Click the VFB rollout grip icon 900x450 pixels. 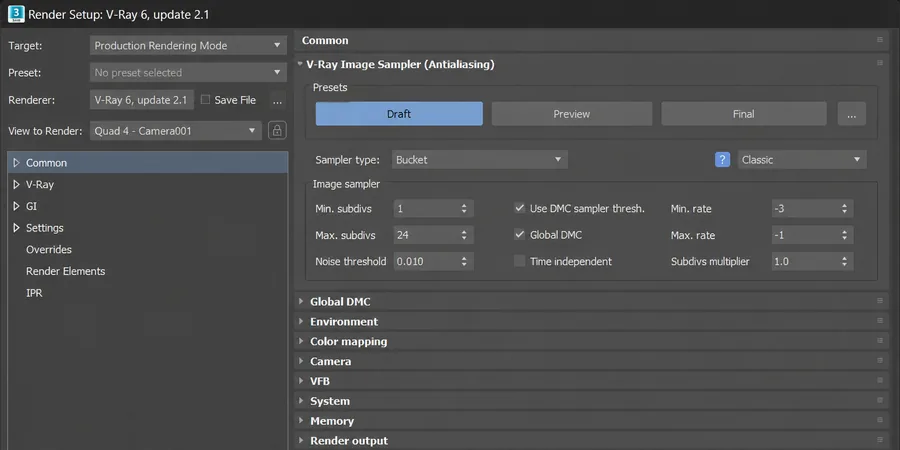tap(879, 380)
